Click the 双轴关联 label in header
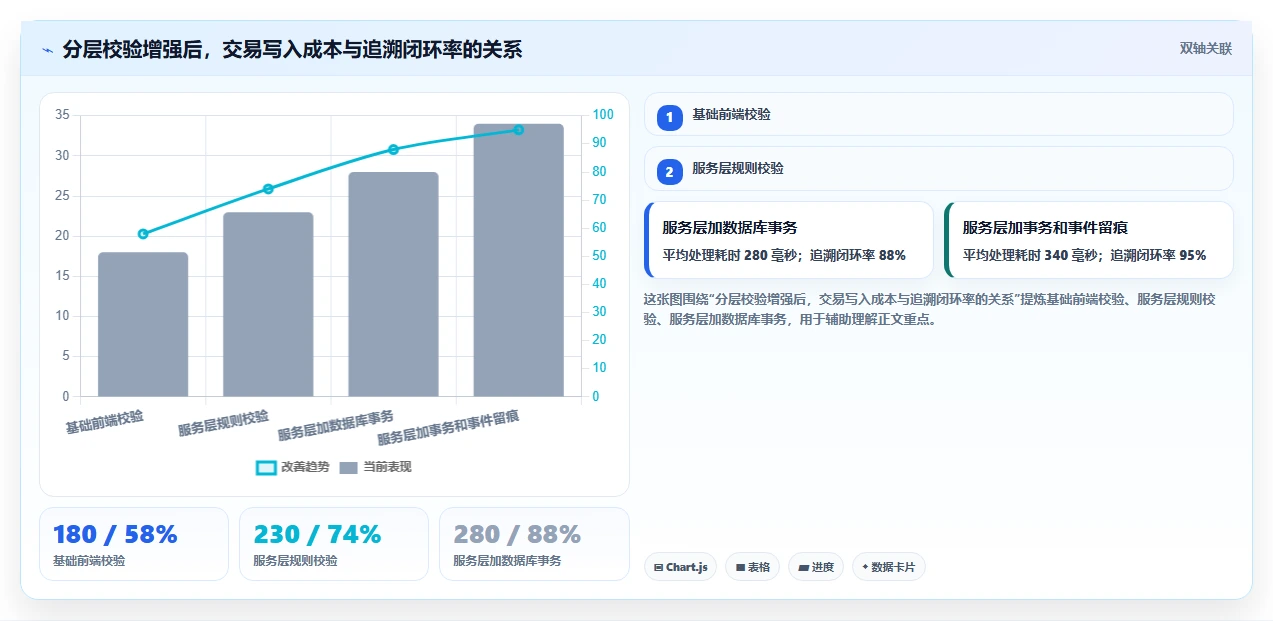Screen dimensions: 1273x621 (1205, 49)
